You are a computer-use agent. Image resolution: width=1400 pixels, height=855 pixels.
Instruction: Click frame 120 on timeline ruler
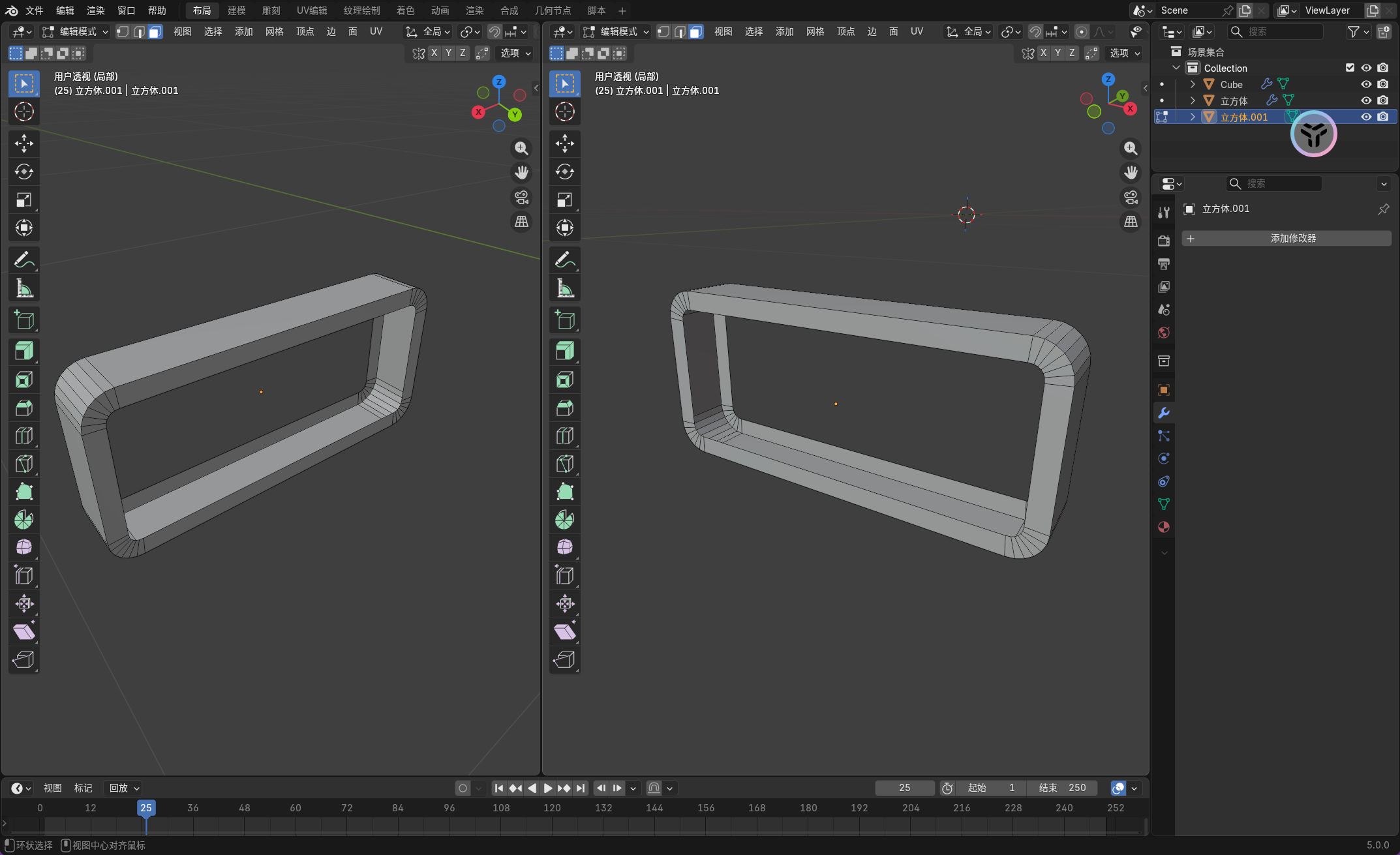(x=552, y=807)
